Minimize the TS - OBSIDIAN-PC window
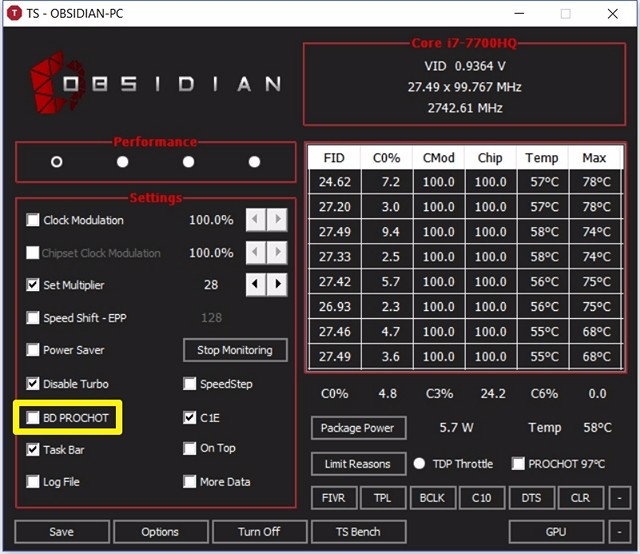The width and height of the screenshot is (640, 554). [x=519, y=13]
